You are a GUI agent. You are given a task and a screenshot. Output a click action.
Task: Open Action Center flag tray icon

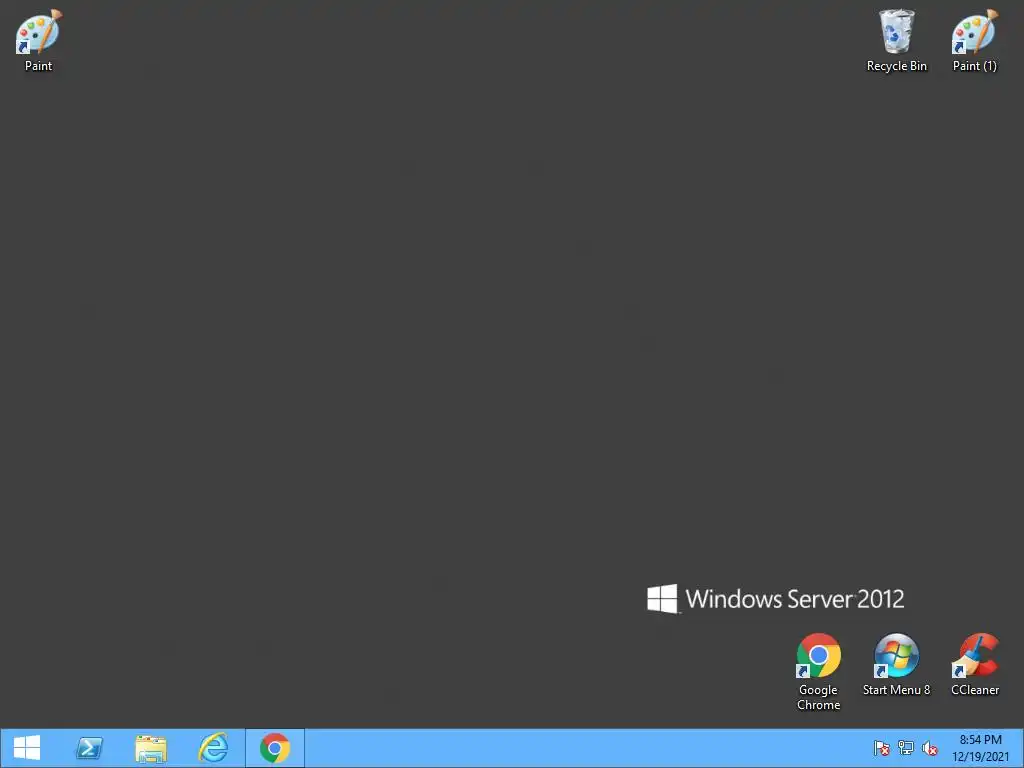click(882, 748)
